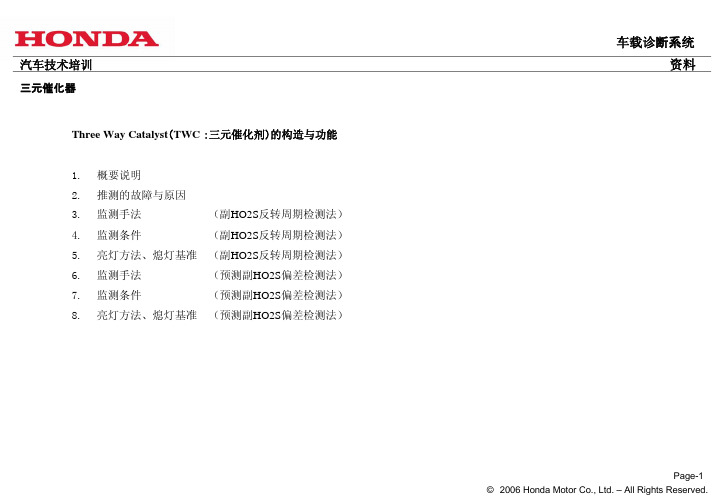724x502 pixels.
Task: Select item 7 '监测条件'
Action: coord(119,295)
